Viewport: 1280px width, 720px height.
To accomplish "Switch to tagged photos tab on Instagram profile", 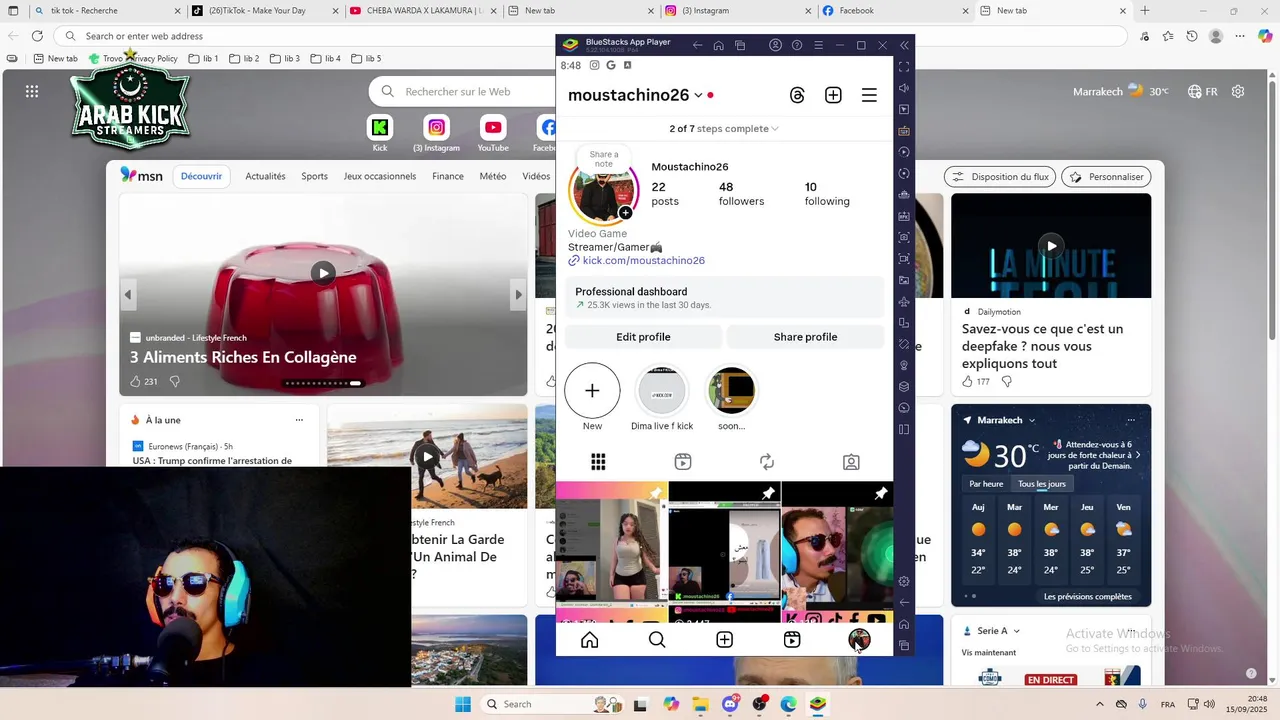I will point(851,462).
